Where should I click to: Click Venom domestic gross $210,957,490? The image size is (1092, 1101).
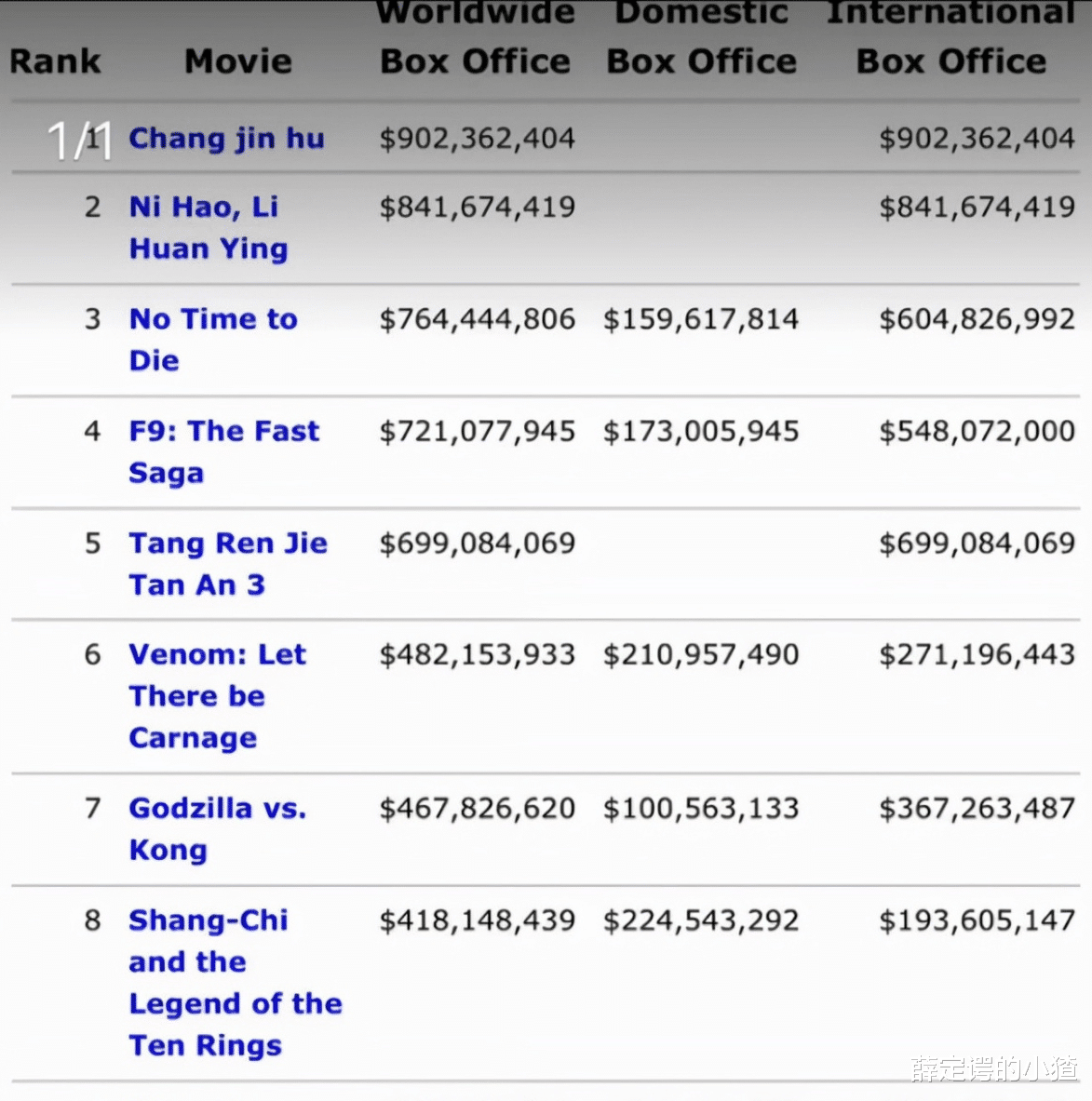701,654
